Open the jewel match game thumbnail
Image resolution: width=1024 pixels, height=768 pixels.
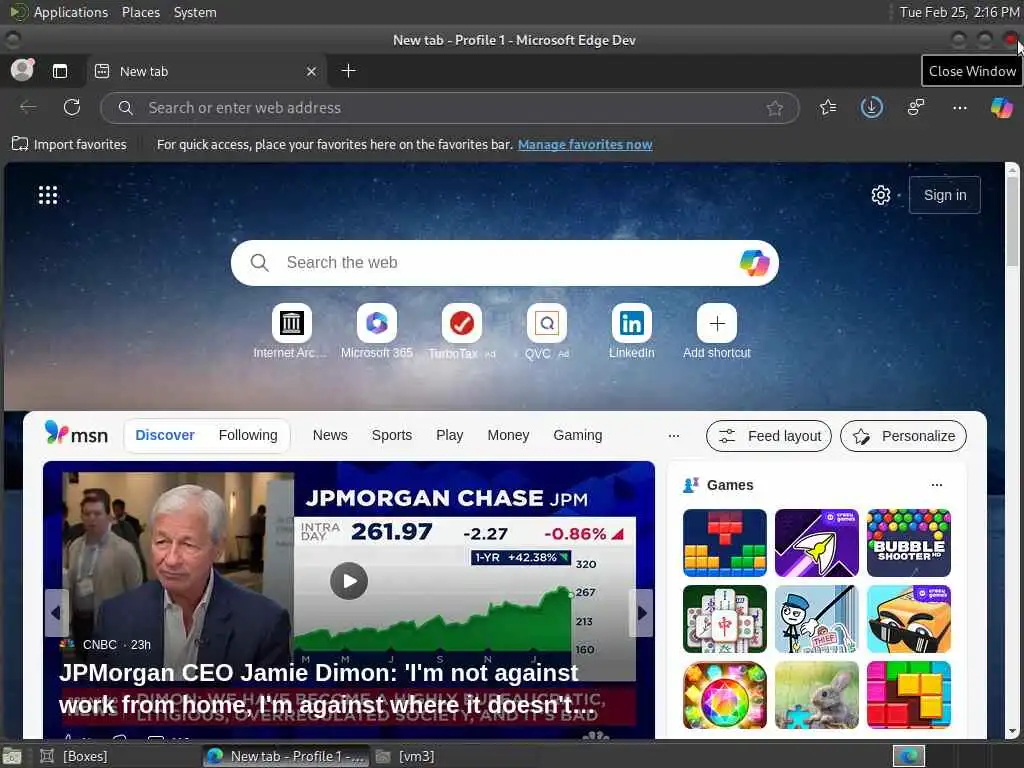coord(724,694)
